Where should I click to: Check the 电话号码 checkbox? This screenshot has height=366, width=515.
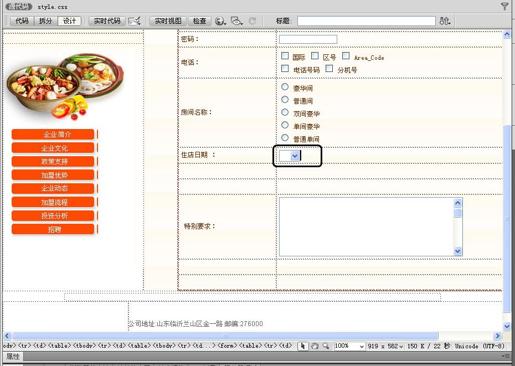285,68
